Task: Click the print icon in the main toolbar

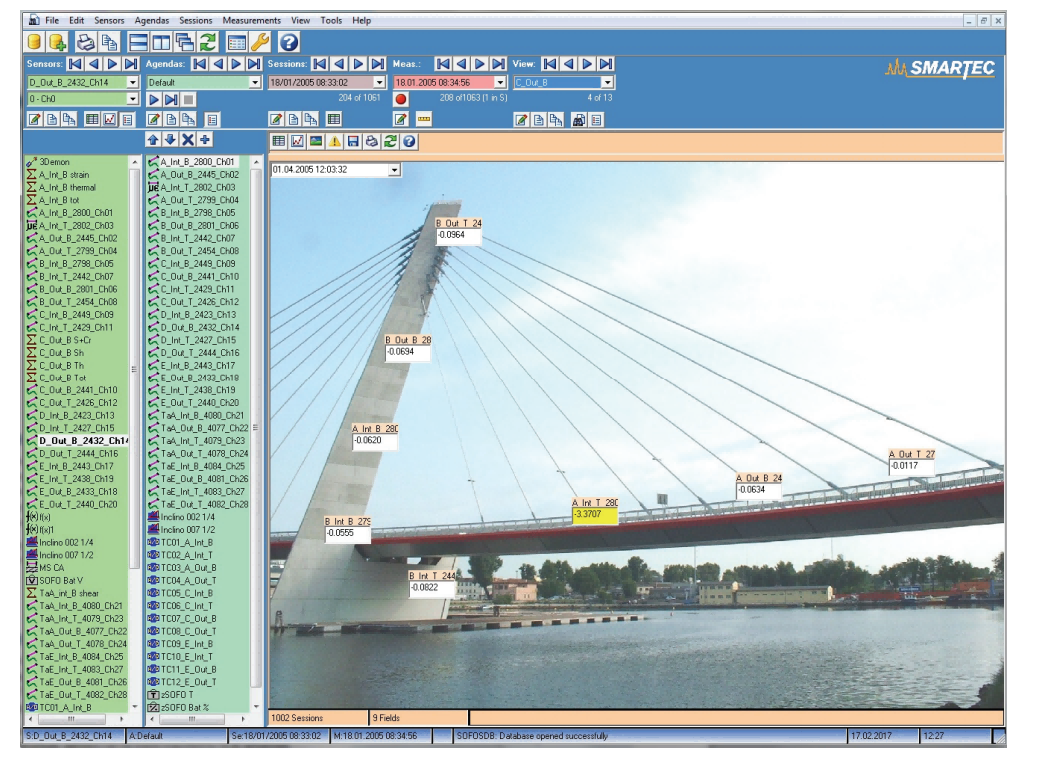Action: [85, 42]
